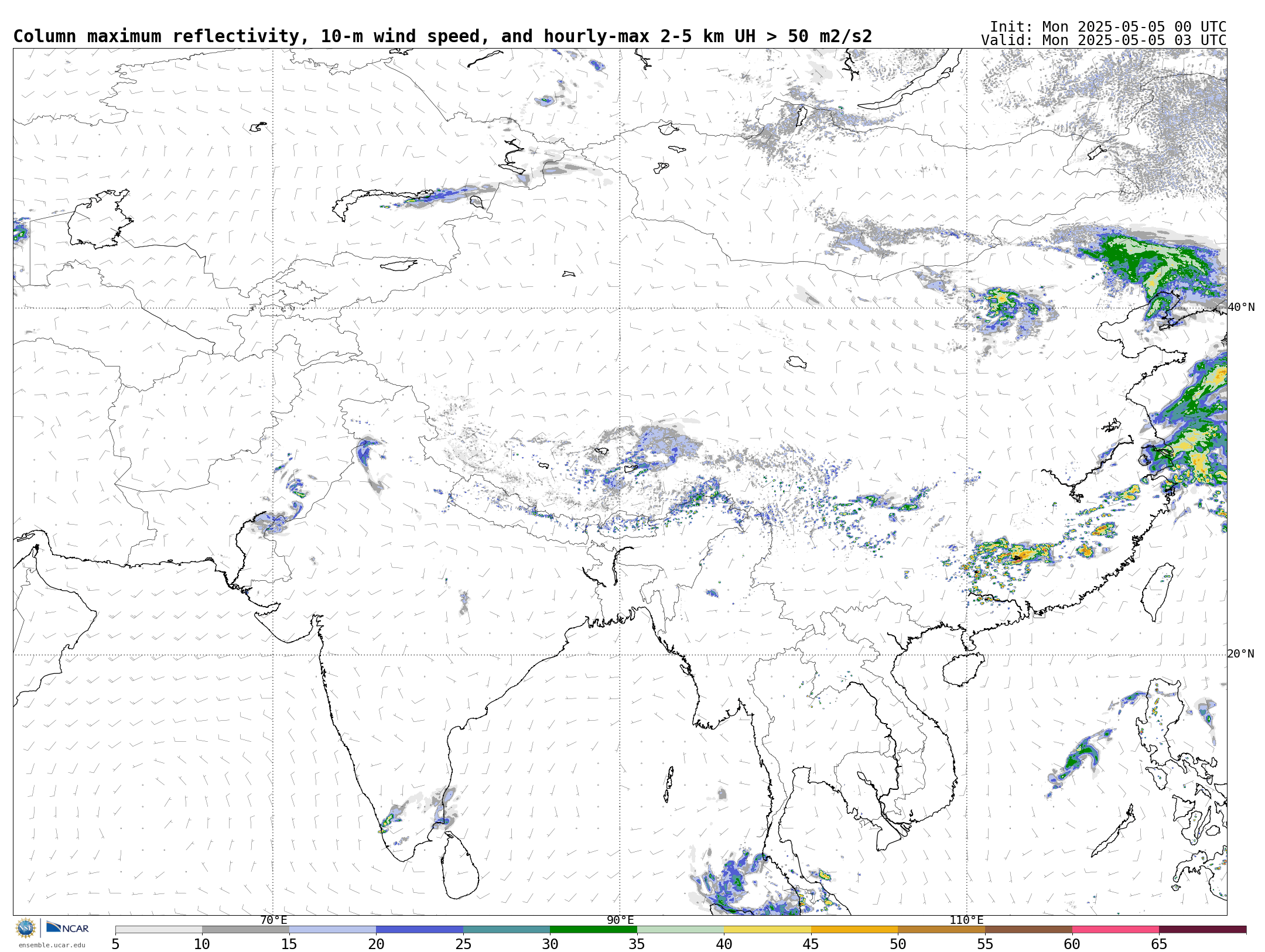Viewport: 1265px width, 952px height.
Task: Click the 'Init: Mon 2025-05-05 00 UTC' text
Action: [x=1108, y=27]
